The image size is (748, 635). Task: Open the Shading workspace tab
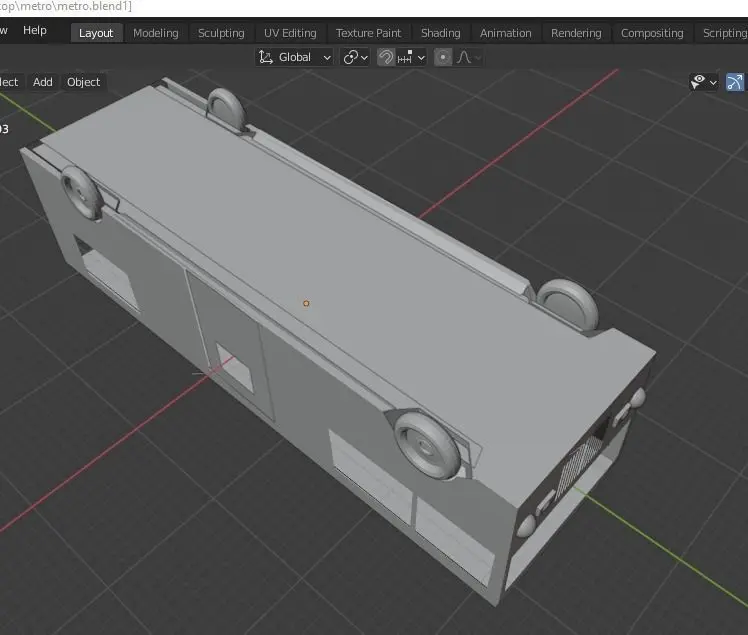click(x=440, y=33)
